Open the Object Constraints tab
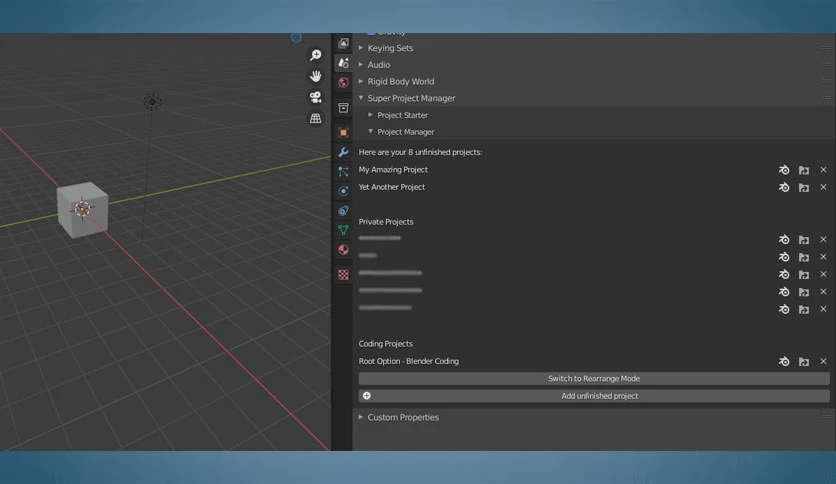This screenshot has height=484, width=836. pyautogui.click(x=343, y=211)
